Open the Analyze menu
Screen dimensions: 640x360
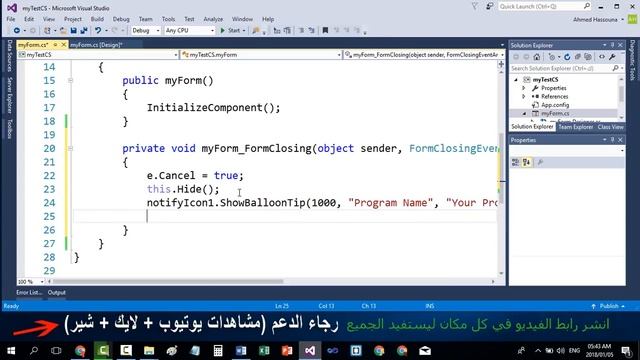coord(213,19)
